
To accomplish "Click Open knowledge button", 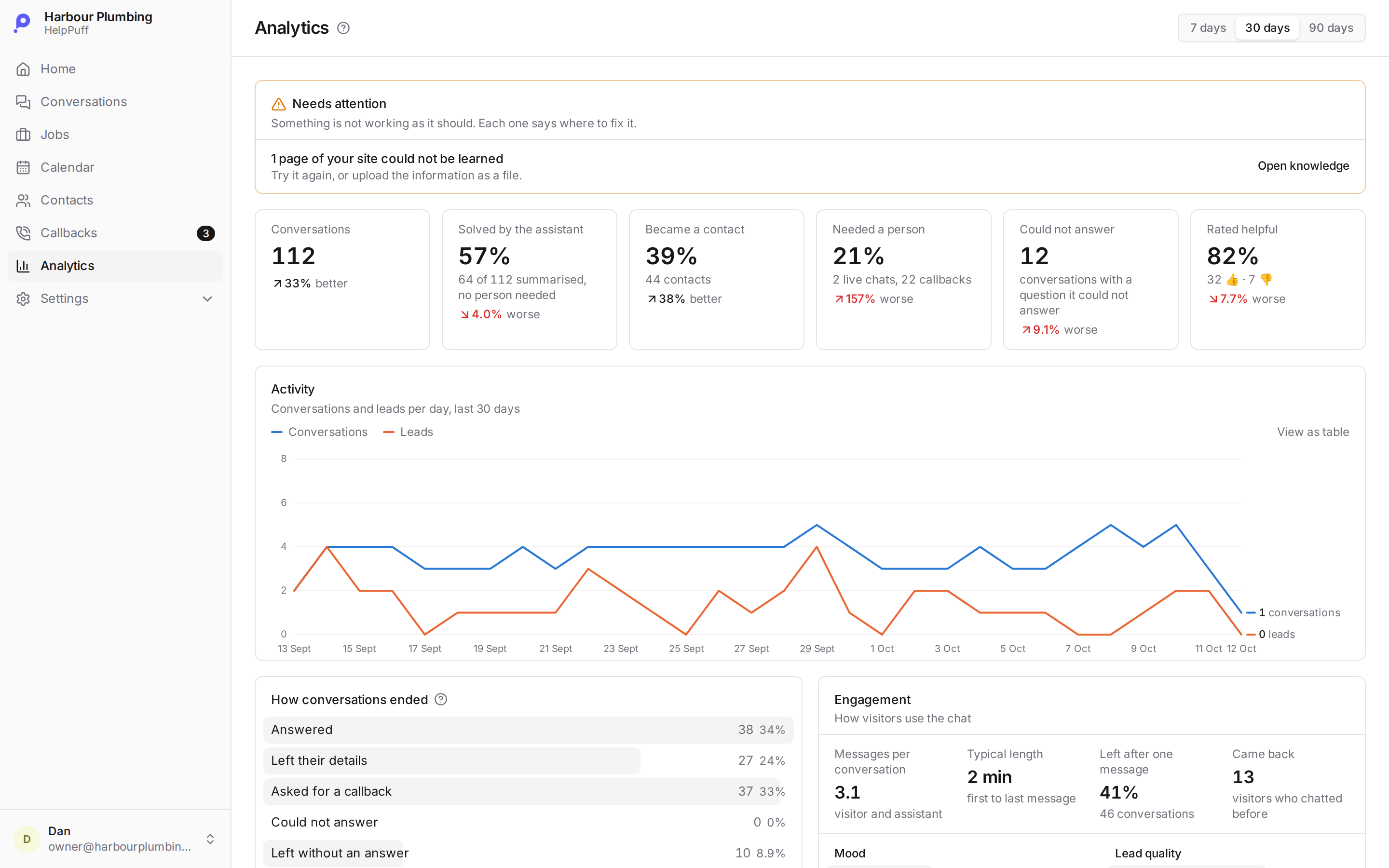I will 1303,166.
